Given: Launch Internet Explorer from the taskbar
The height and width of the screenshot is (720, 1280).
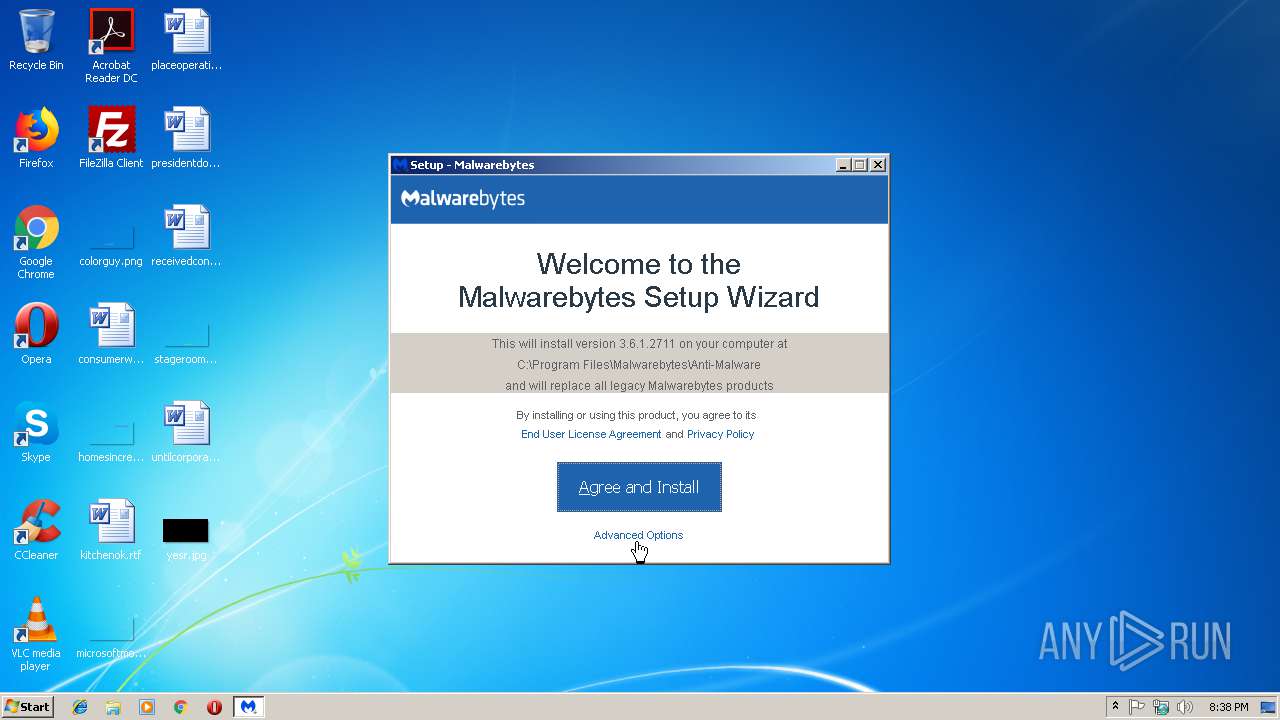Looking at the screenshot, I should click(80, 707).
